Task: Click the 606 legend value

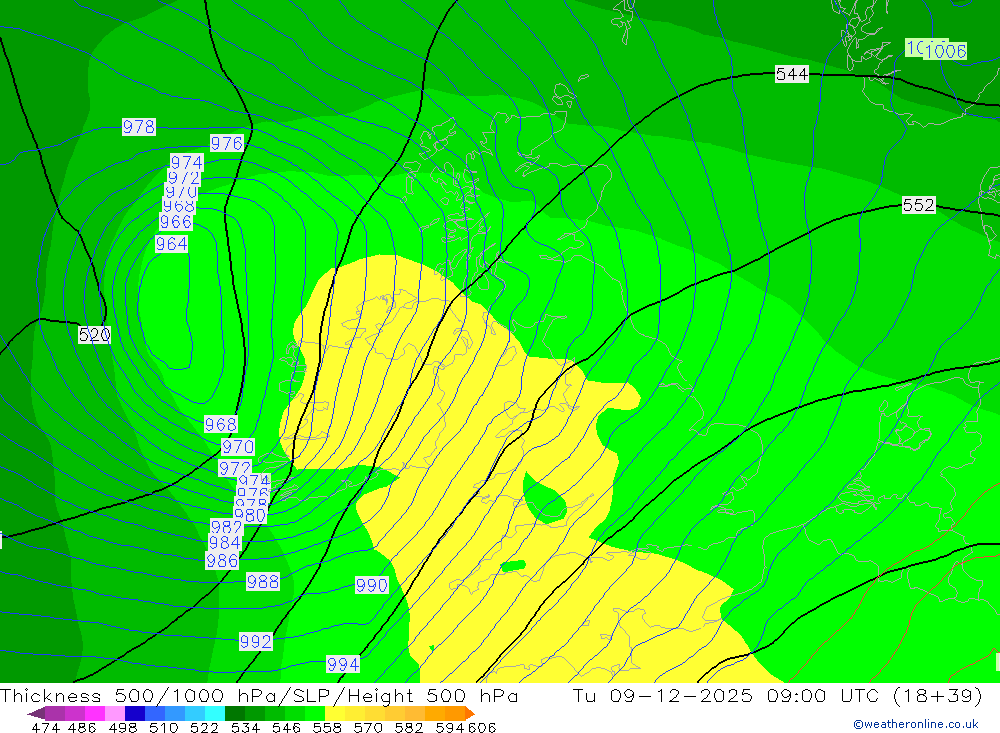Action: point(482,727)
